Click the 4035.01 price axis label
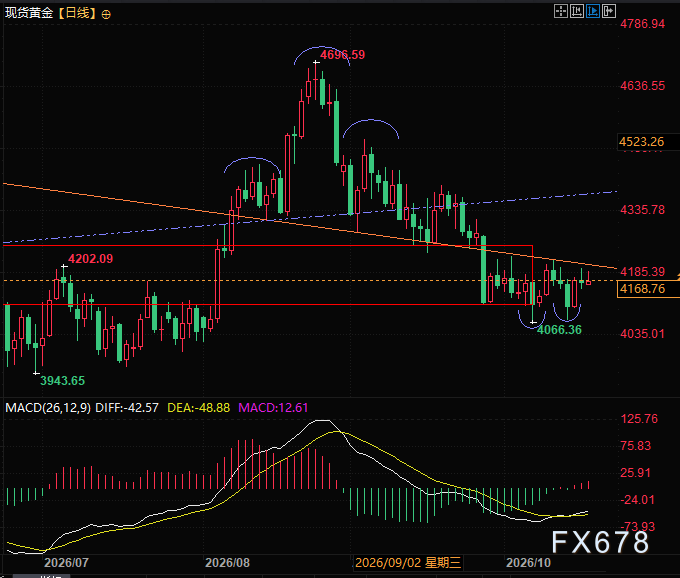This screenshot has width=680, height=578. [642, 334]
